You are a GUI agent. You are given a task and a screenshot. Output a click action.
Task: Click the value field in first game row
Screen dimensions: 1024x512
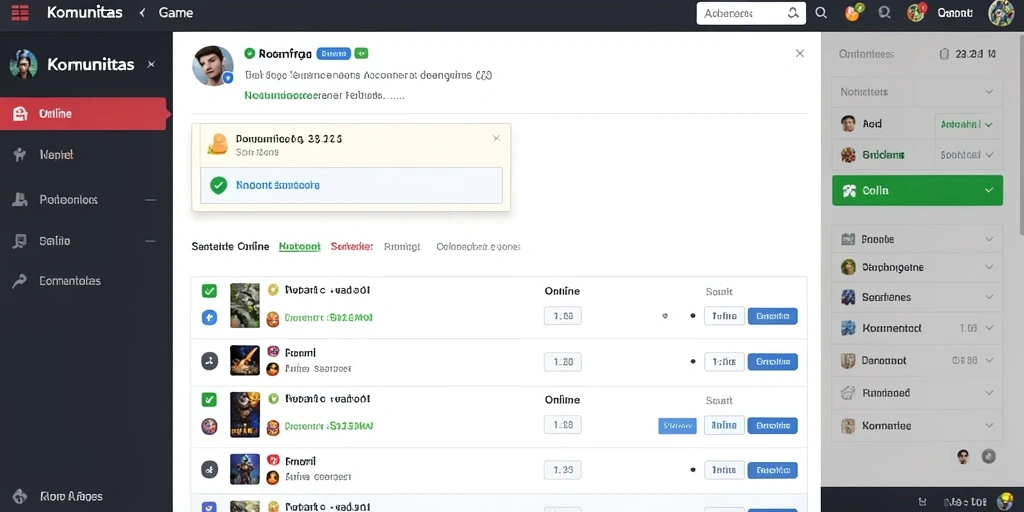click(562, 316)
